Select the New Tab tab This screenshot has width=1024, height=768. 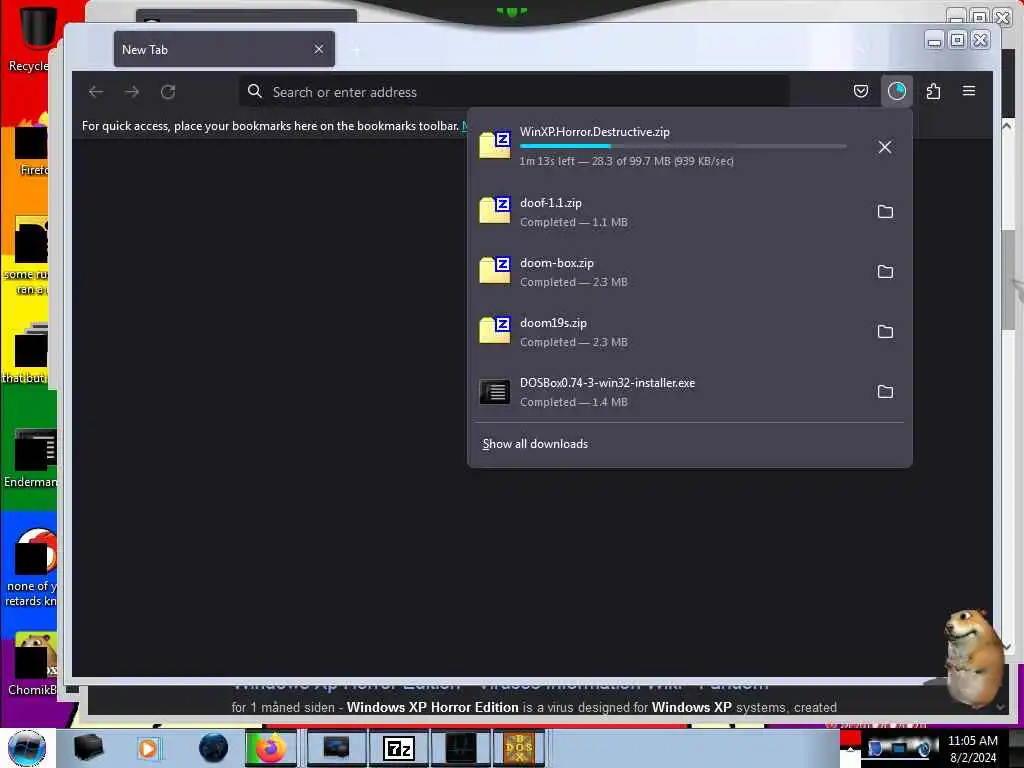point(224,50)
